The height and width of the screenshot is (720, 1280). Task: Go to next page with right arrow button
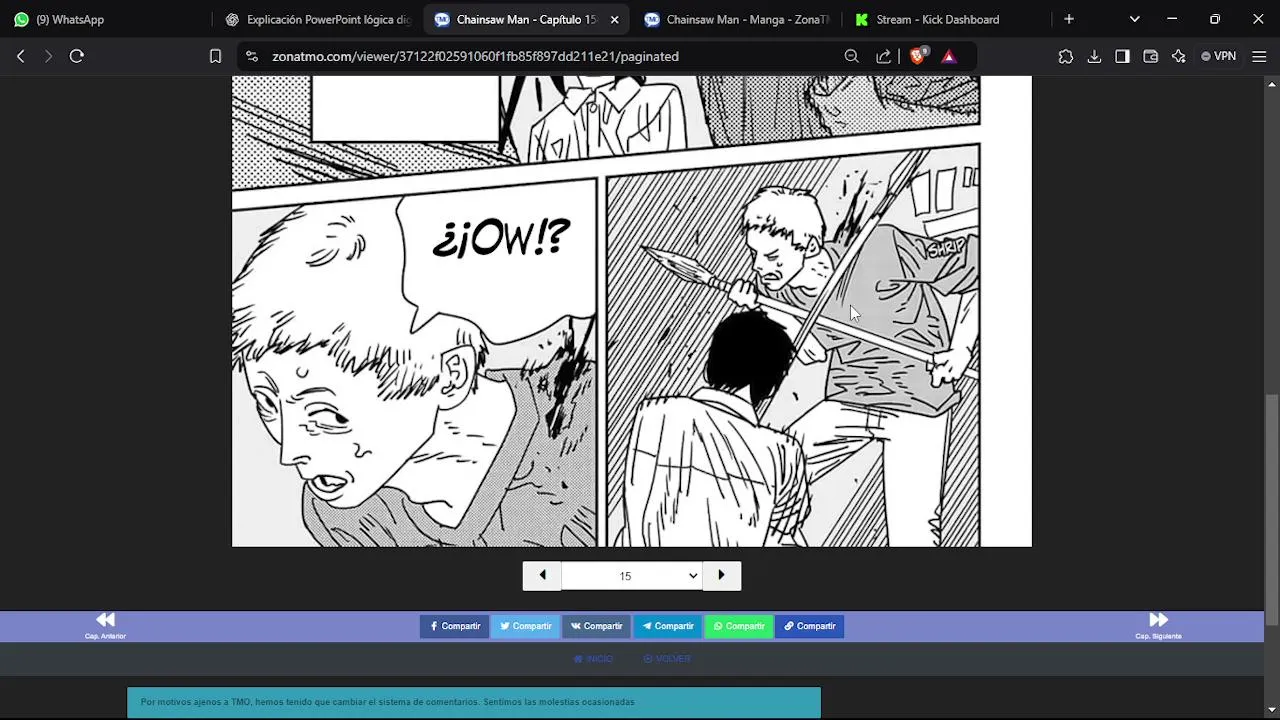(721, 575)
